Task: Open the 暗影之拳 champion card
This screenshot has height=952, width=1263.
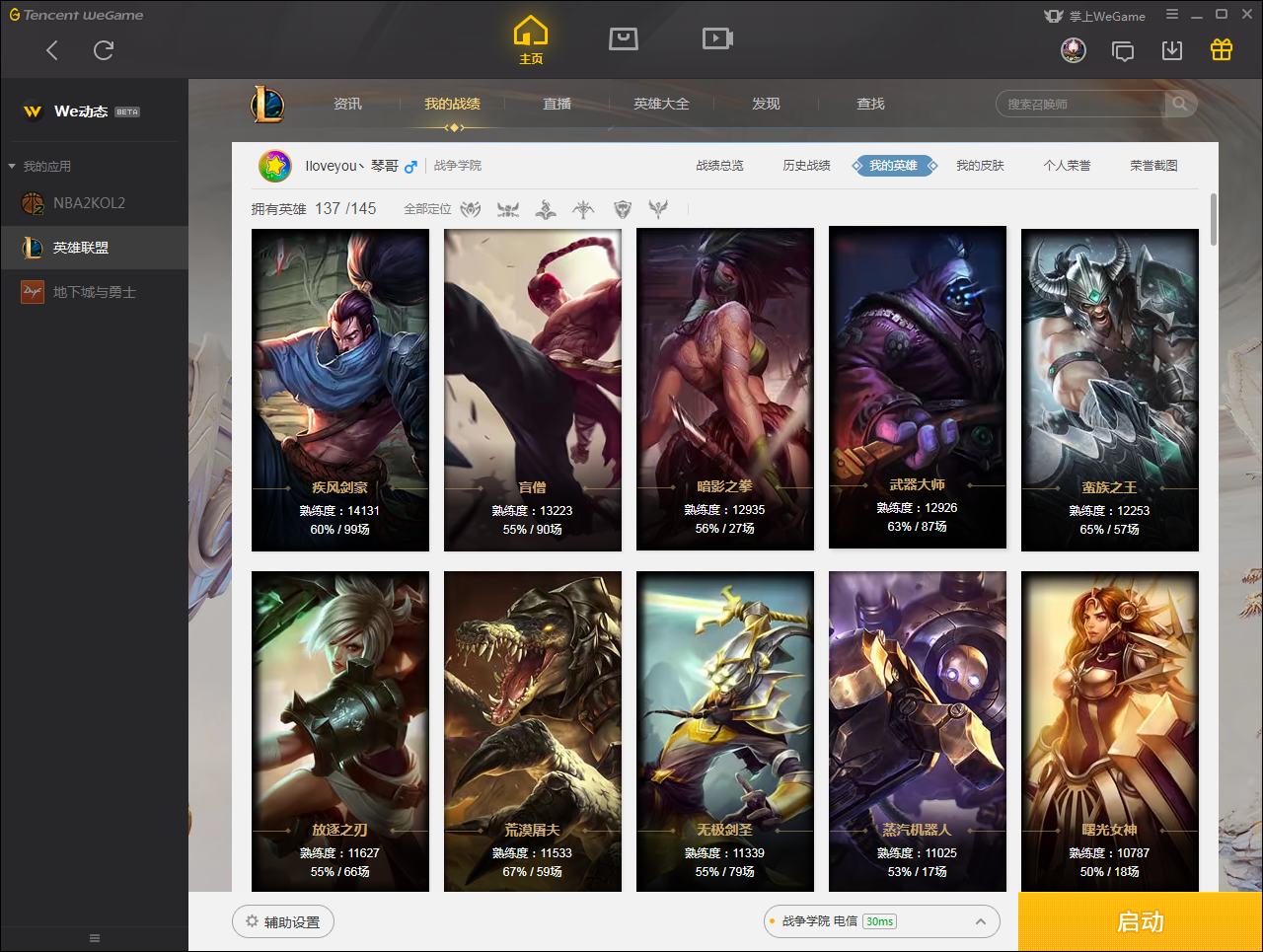Action: 725,389
